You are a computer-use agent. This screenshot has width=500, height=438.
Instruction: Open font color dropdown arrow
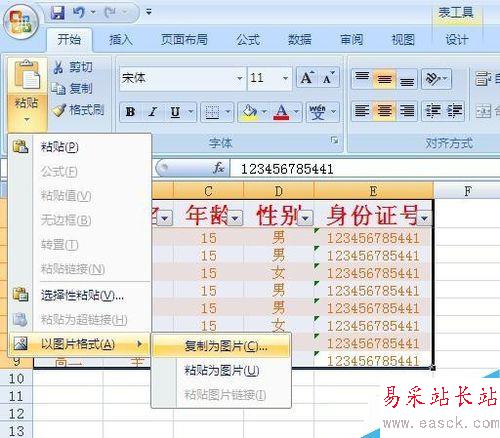(x=296, y=112)
